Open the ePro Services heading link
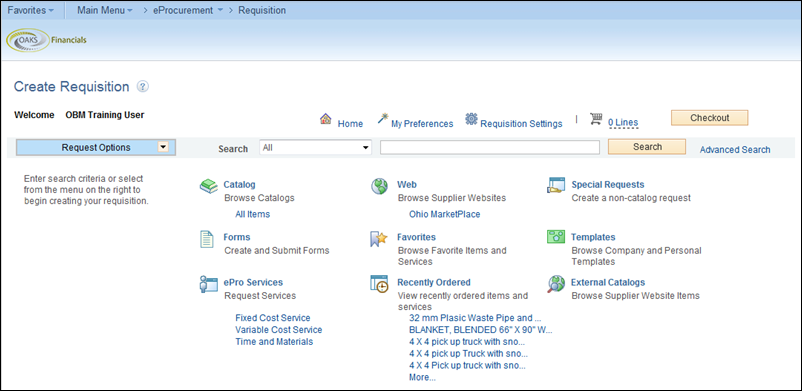Screen dimensions: 802x391 [253, 283]
